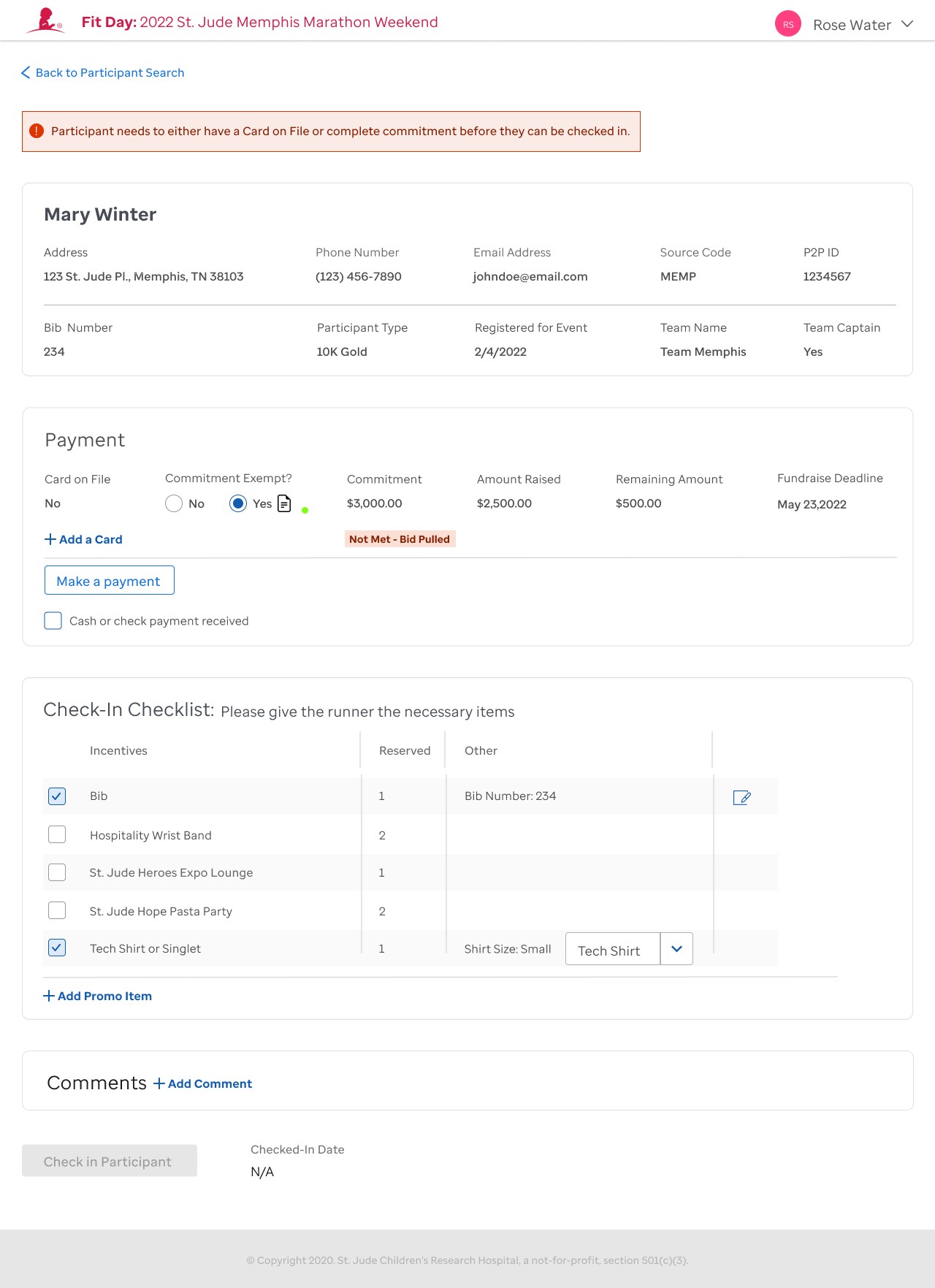This screenshot has width=935, height=1288.
Task: Click Source Code value MEMP
Action: coord(678,276)
